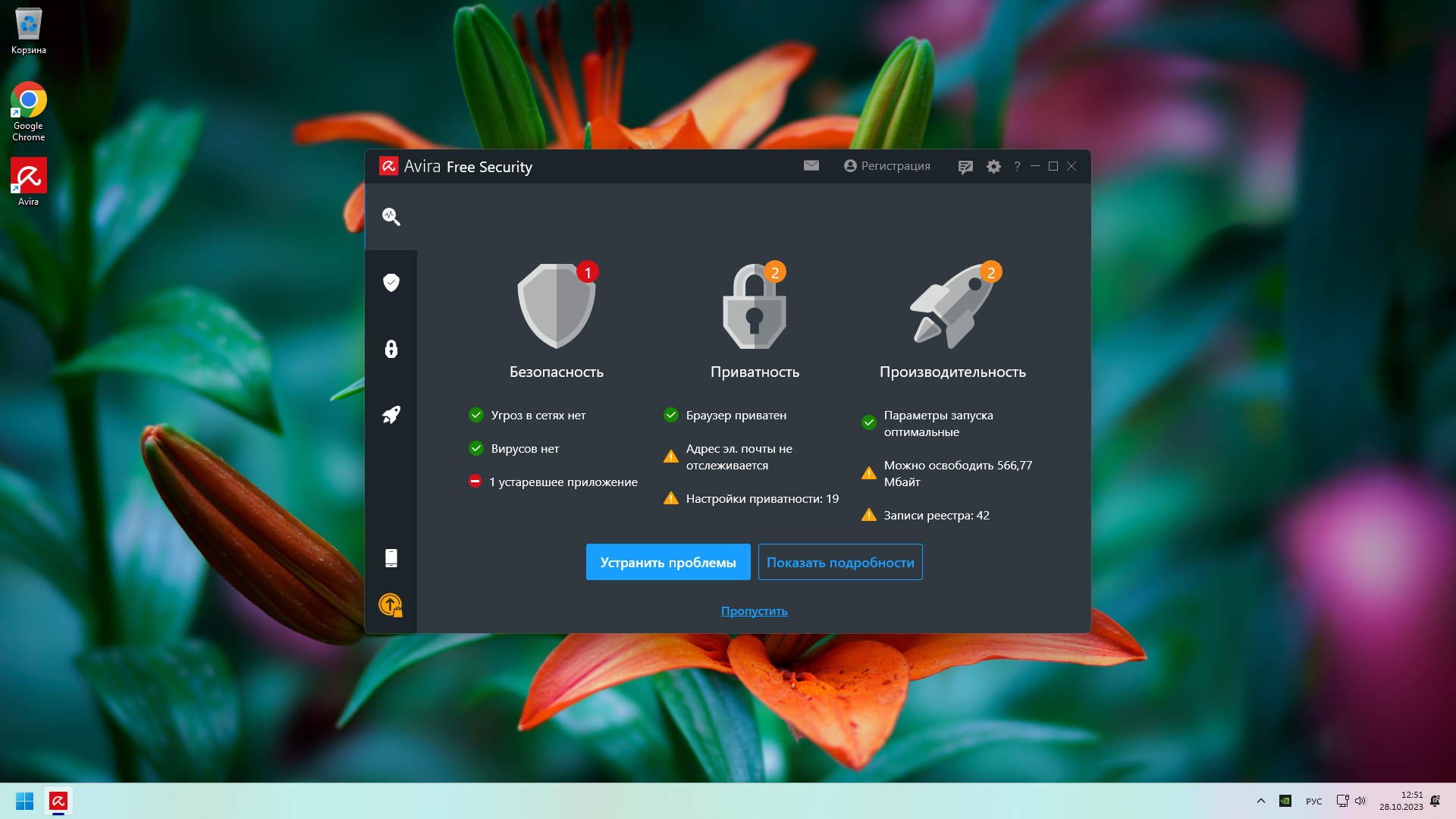Open Security section shield sidebar icon
The image size is (1456, 819).
tap(391, 283)
